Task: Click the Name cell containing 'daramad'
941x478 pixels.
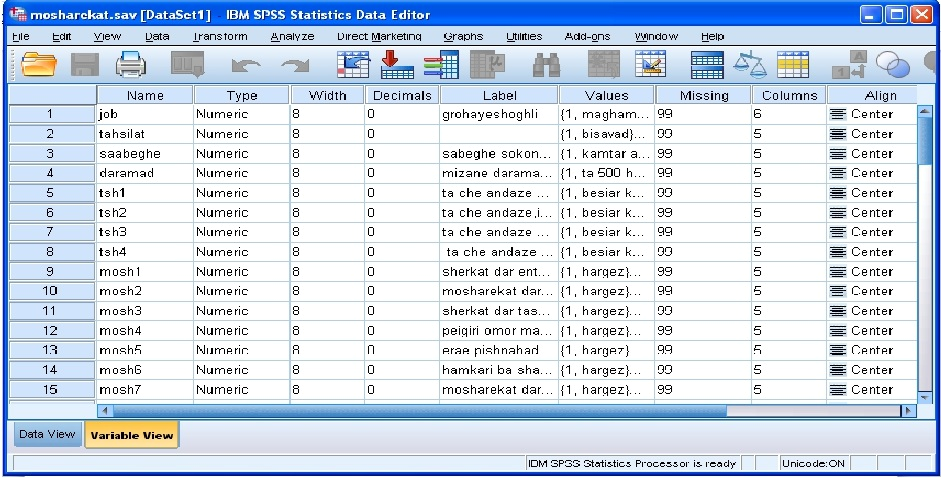Action: click(143, 173)
